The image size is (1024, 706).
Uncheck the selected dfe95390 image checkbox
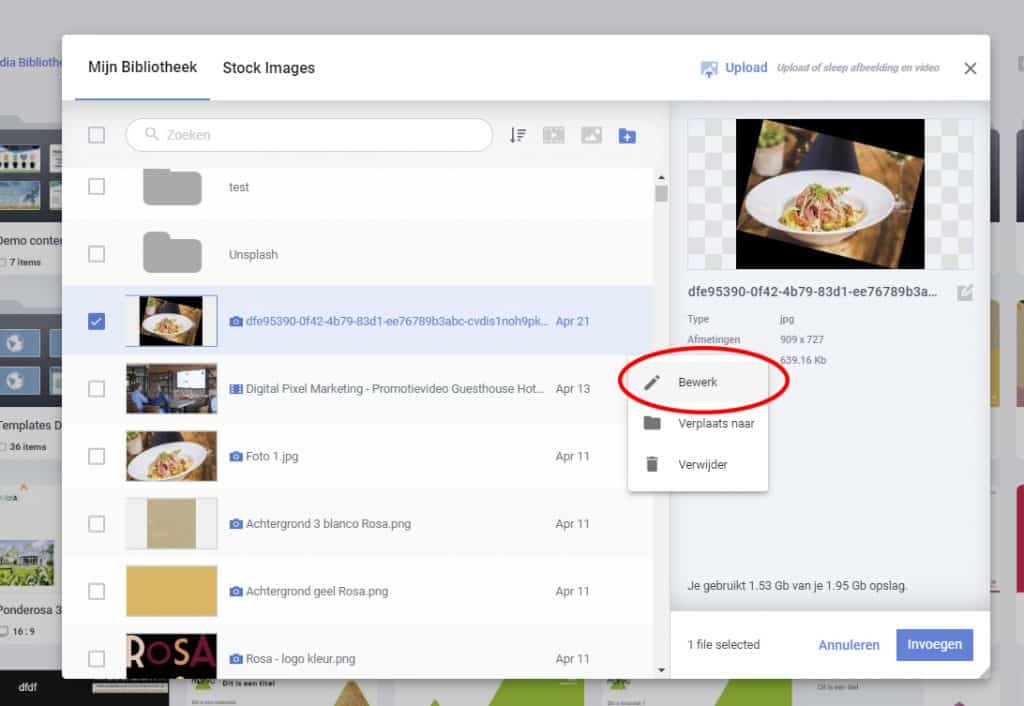pyautogui.click(x=96, y=321)
